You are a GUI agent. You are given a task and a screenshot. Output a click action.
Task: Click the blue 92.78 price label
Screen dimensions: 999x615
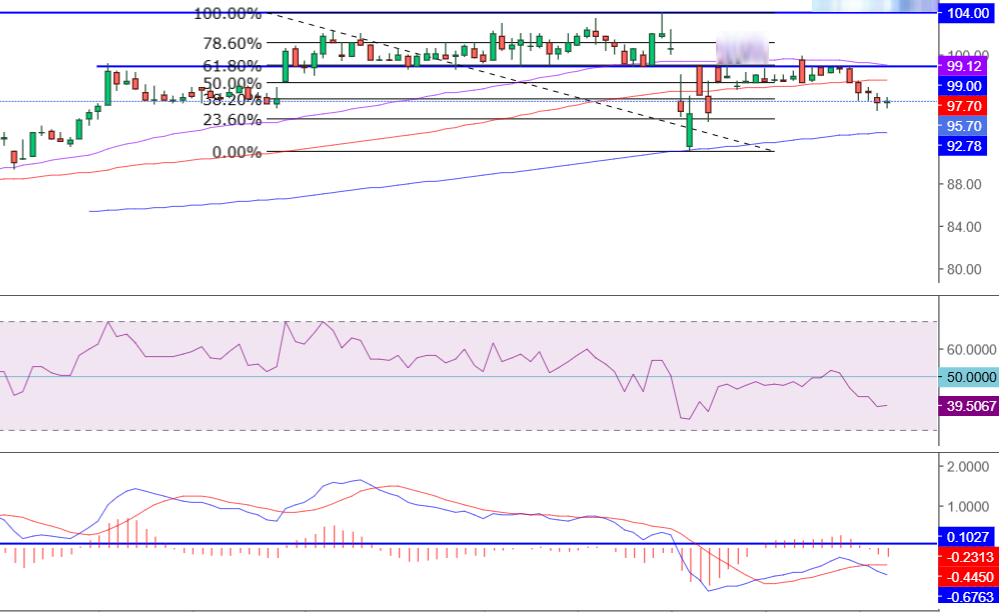pos(963,146)
